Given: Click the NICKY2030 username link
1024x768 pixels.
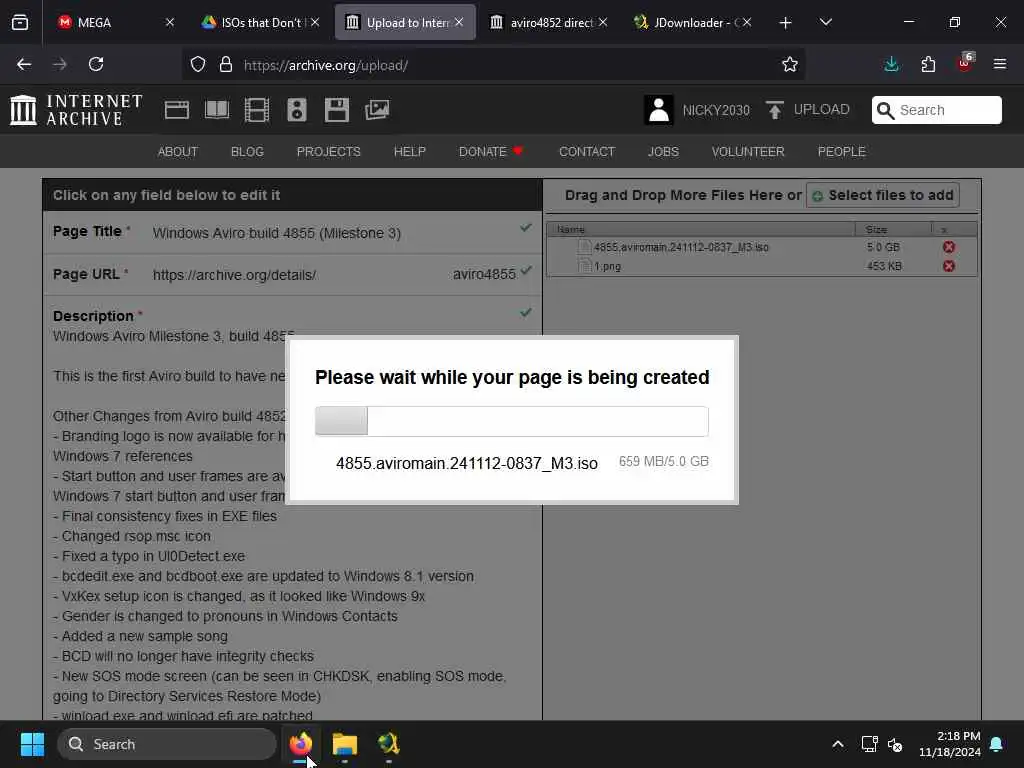Looking at the screenshot, I should pyautogui.click(x=716, y=110).
